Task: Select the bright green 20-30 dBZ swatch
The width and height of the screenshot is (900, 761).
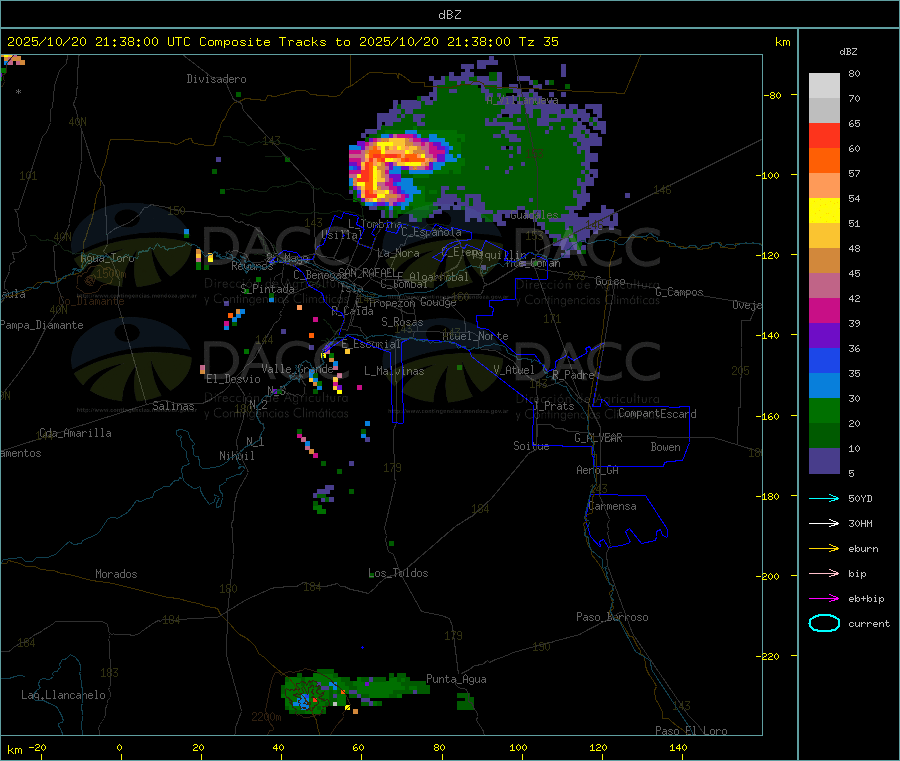Action: (x=824, y=410)
